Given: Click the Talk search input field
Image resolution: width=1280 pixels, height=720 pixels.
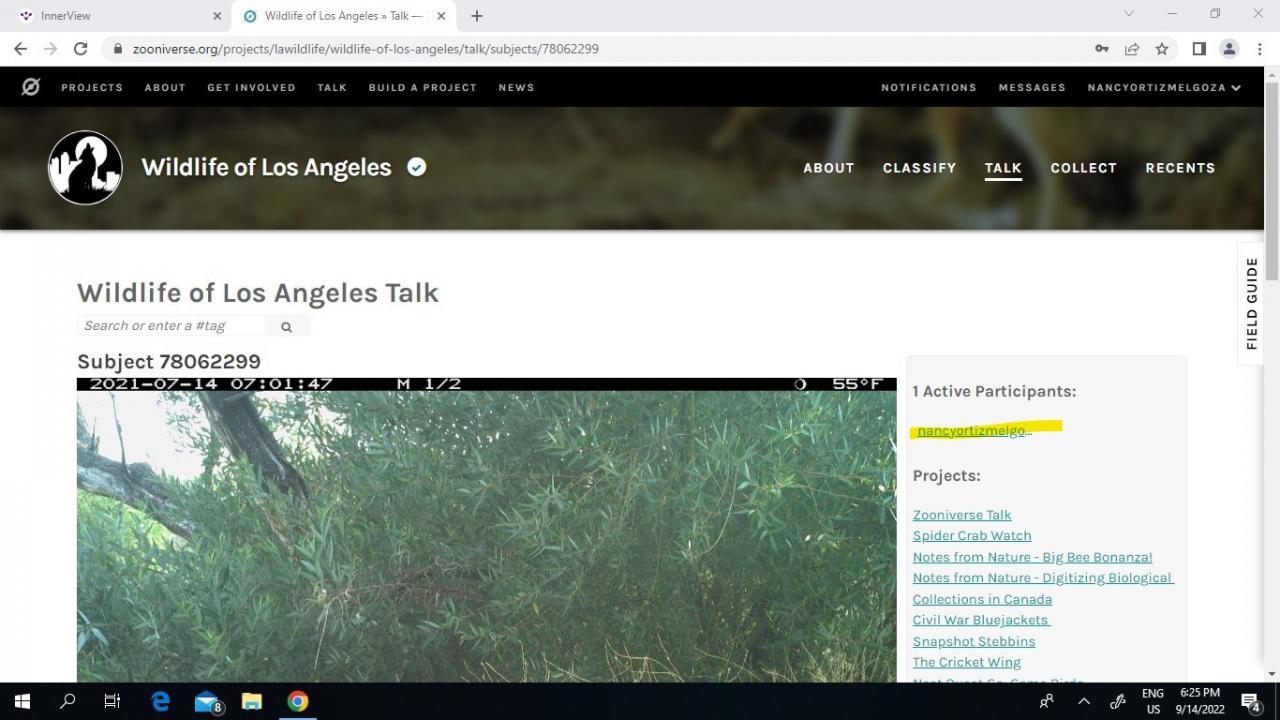Looking at the screenshot, I should (172, 326).
